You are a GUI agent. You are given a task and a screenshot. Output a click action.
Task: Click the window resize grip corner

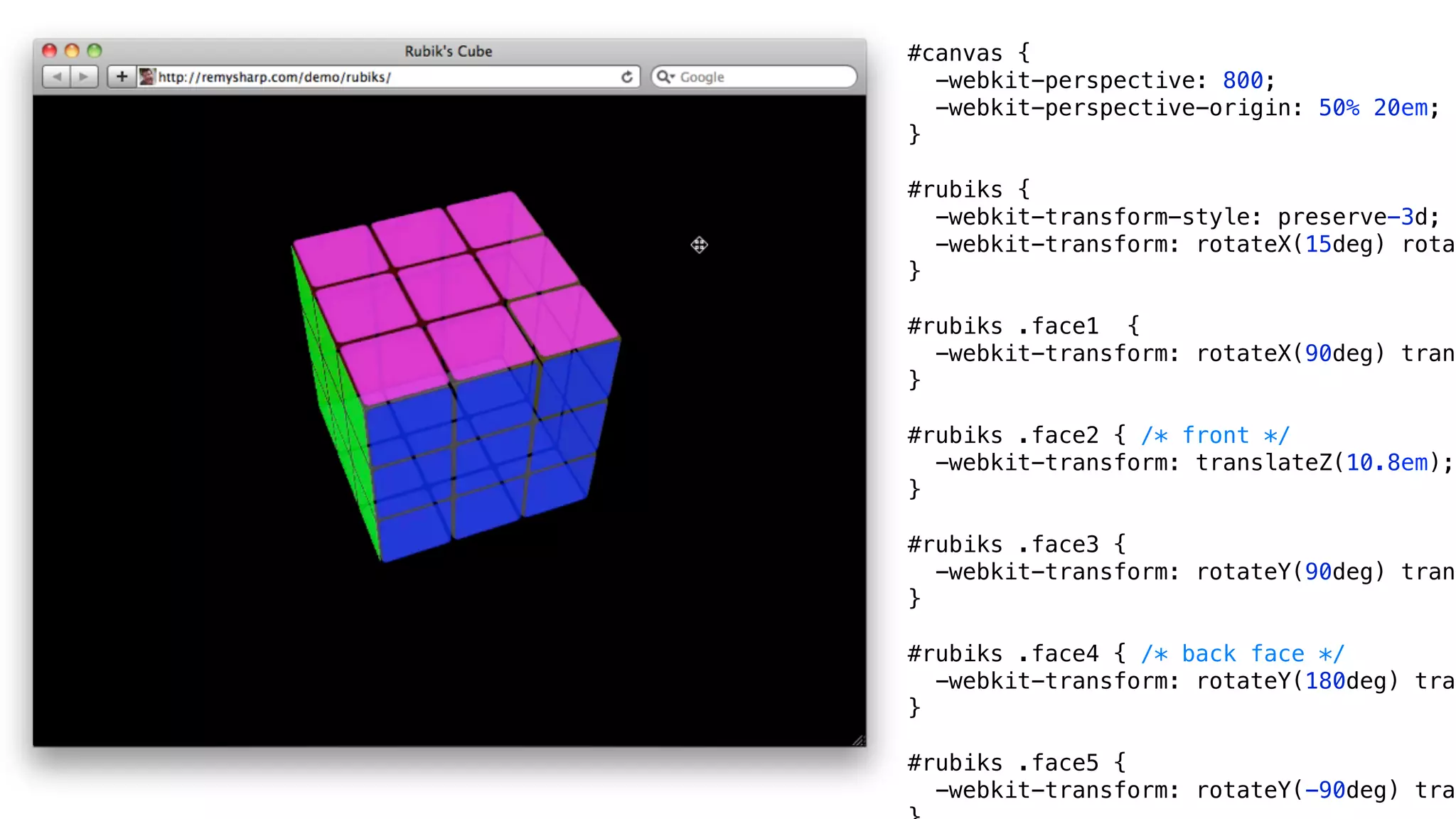coord(859,740)
